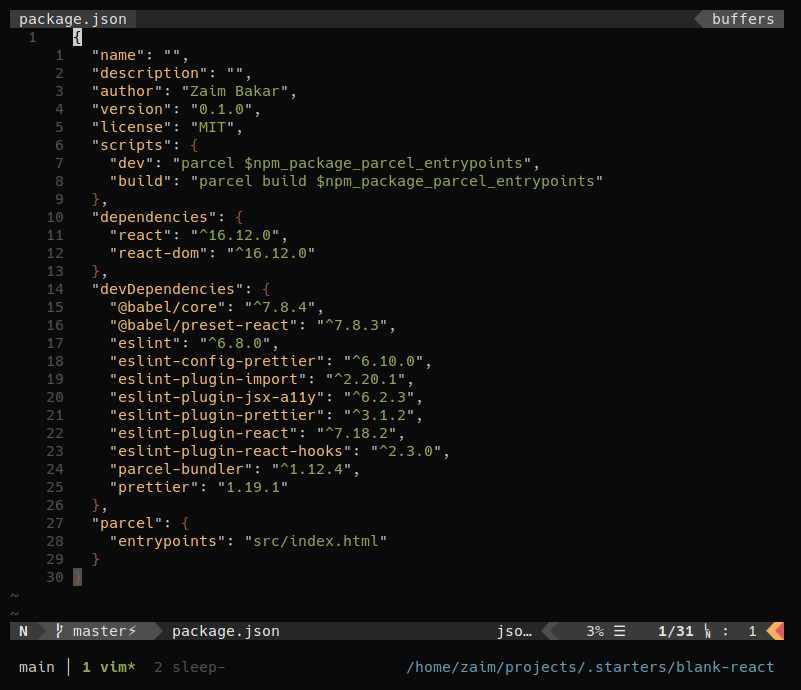Click the "eslint-plugin-react" key on line 22
This screenshot has width=801, height=690.
click(203, 433)
